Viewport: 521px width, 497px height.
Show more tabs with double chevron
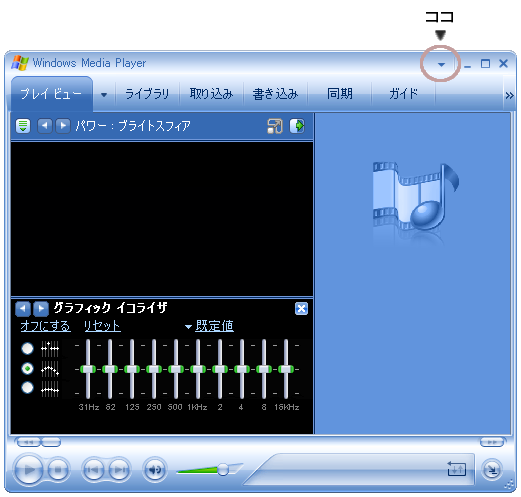pyautogui.click(x=509, y=96)
